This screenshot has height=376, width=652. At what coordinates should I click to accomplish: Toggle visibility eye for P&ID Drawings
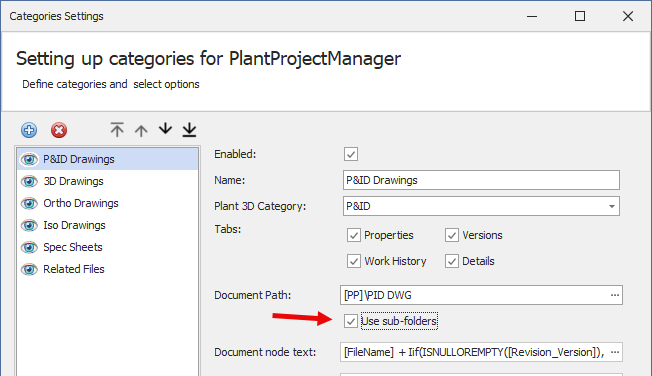coord(29,159)
